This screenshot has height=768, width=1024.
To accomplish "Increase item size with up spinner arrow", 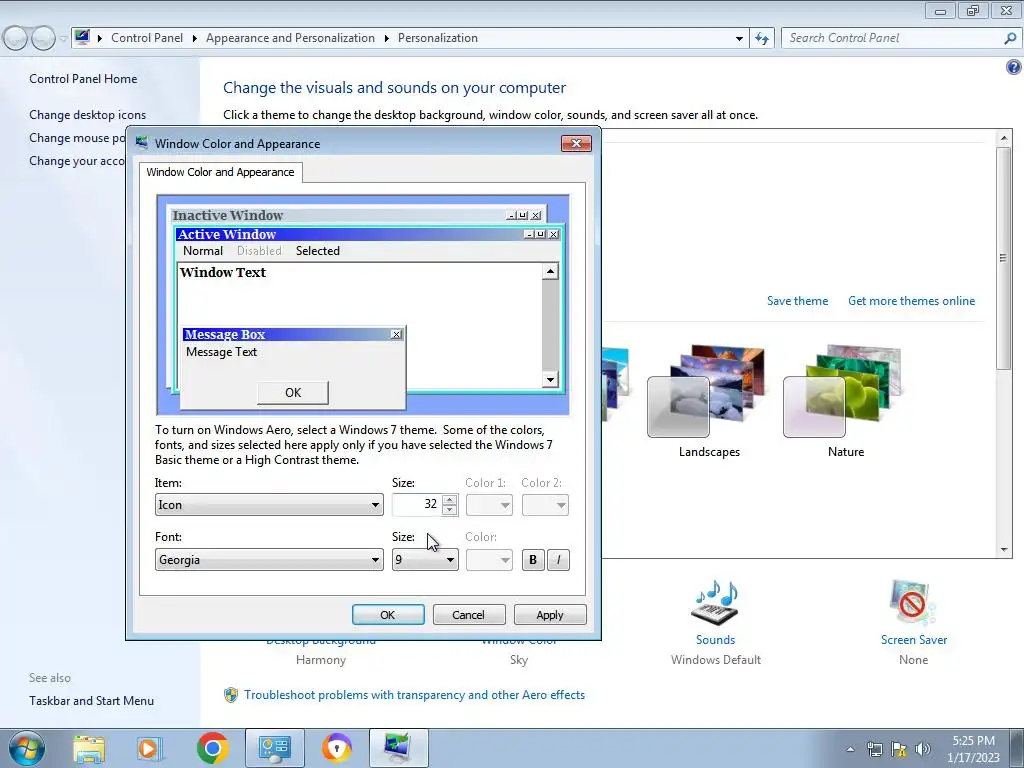I will tap(449, 500).
